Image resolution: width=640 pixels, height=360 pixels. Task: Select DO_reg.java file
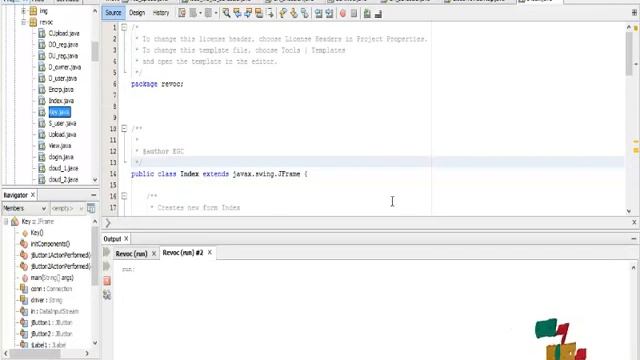point(63,44)
